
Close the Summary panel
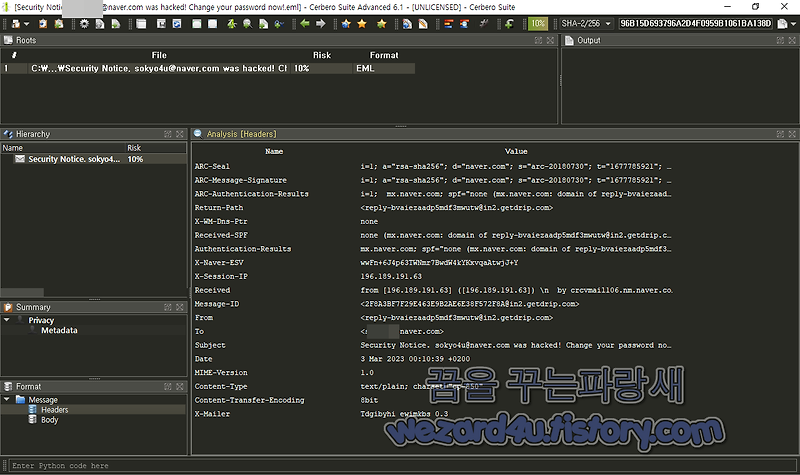(x=180, y=307)
